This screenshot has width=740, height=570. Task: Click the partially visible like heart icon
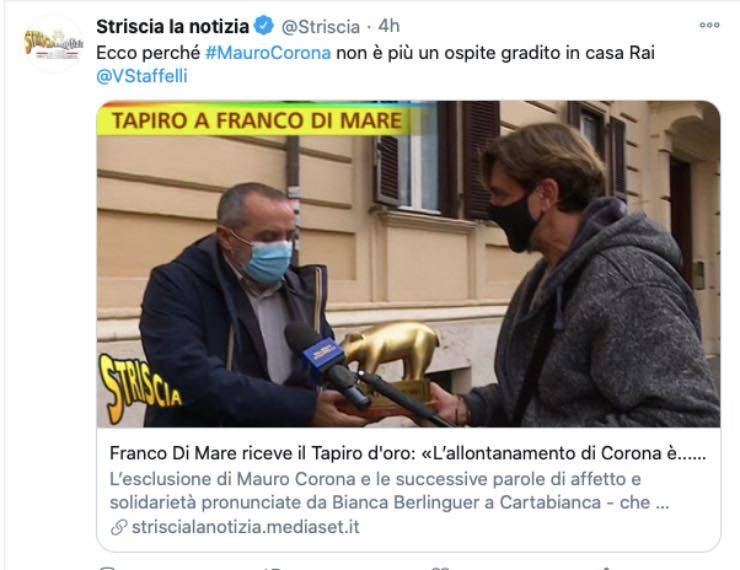(440, 568)
